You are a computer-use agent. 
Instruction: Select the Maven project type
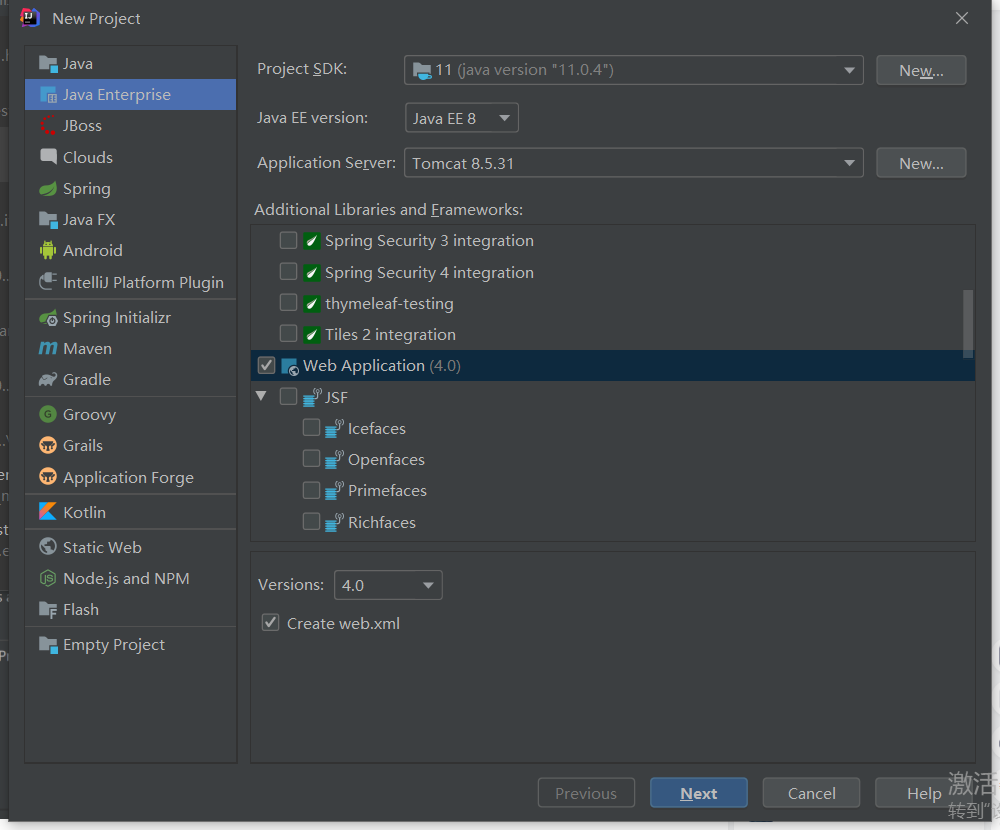131,348
